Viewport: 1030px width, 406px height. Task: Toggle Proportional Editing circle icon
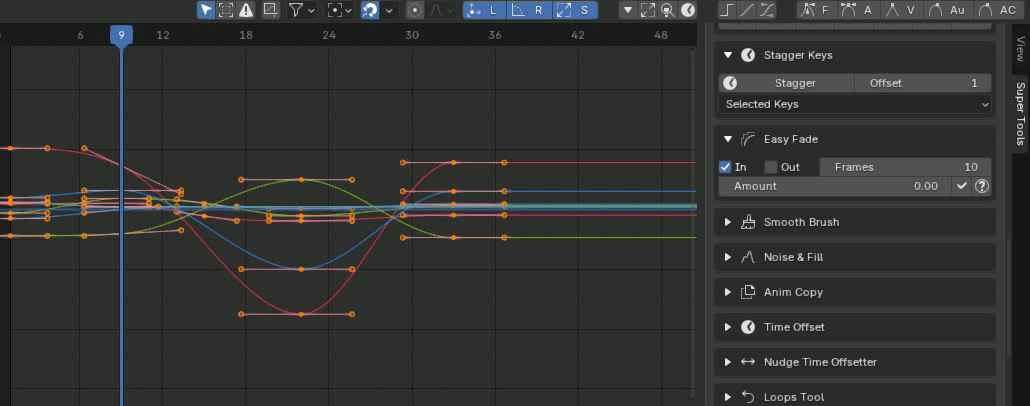414,10
